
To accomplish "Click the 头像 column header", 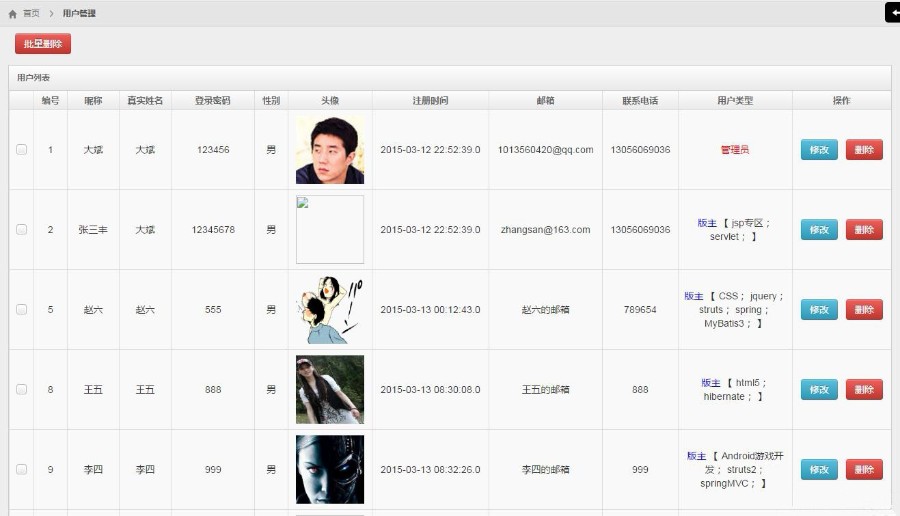I will (x=330, y=100).
